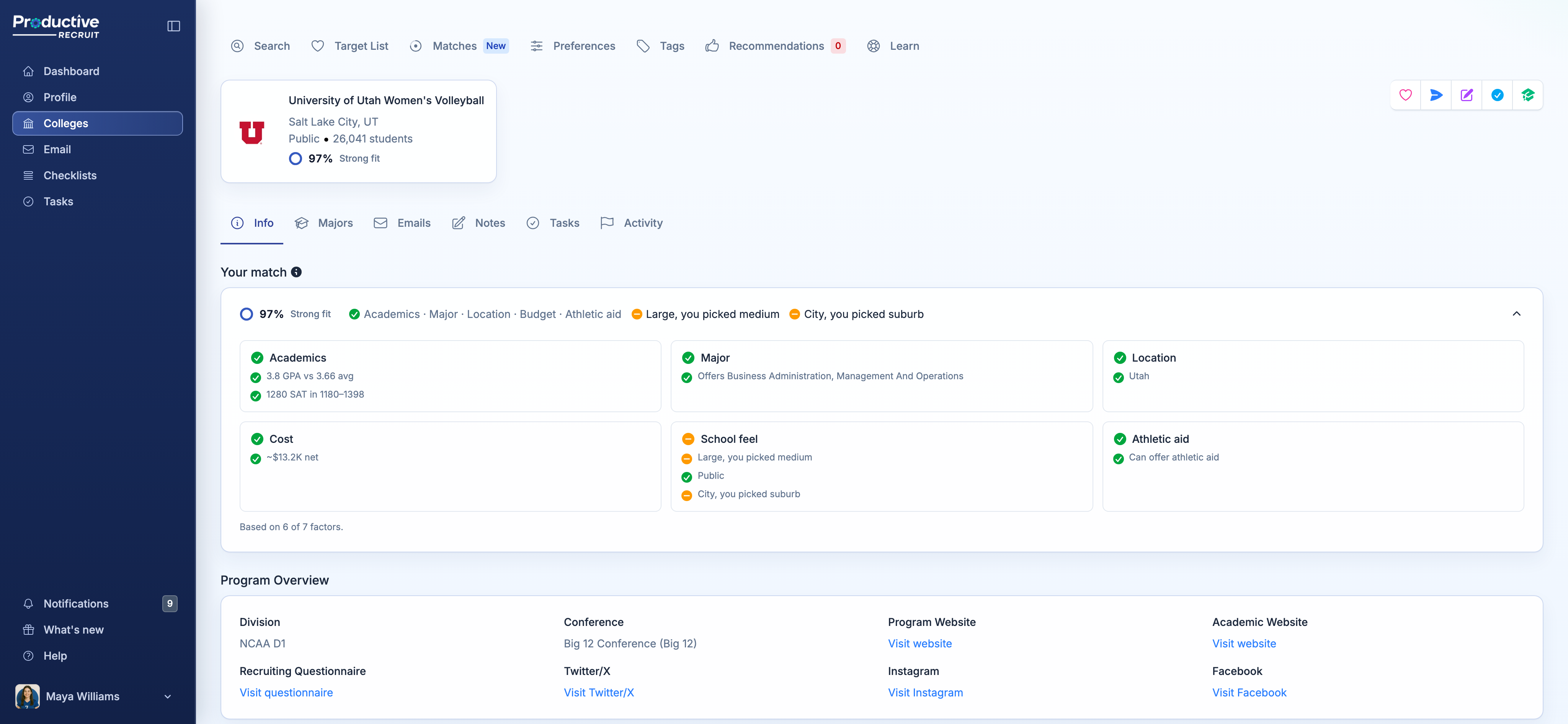Viewport: 1568px width, 724px height.
Task: Click the heart icon beside Target List
Action: click(318, 46)
